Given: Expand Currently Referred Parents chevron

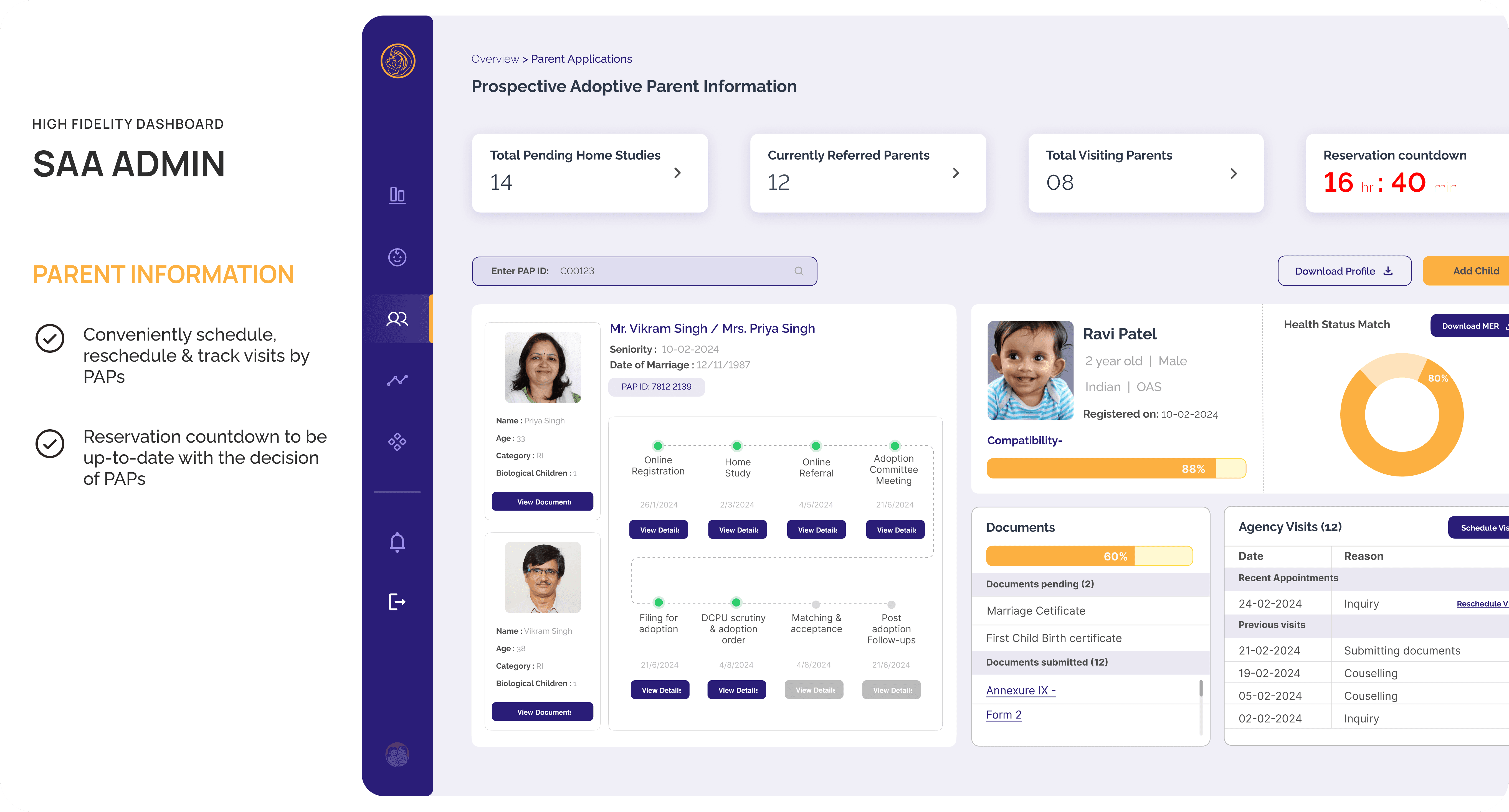Looking at the screenshot, I should [x=955, y=173].
